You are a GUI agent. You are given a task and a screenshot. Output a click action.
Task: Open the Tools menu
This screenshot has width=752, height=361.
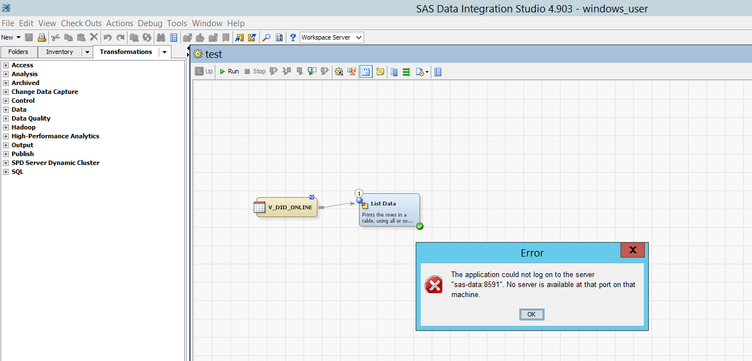pyautogui.click(x=177, y=23)
